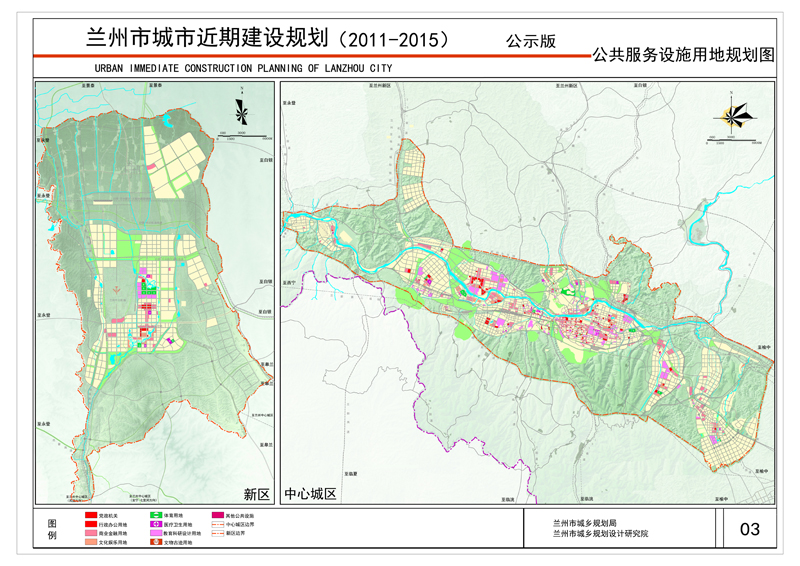This screenshot has height=566, width=800.
Task: Click the 行政办公用地 legend swatch
Action: [90, 525]
